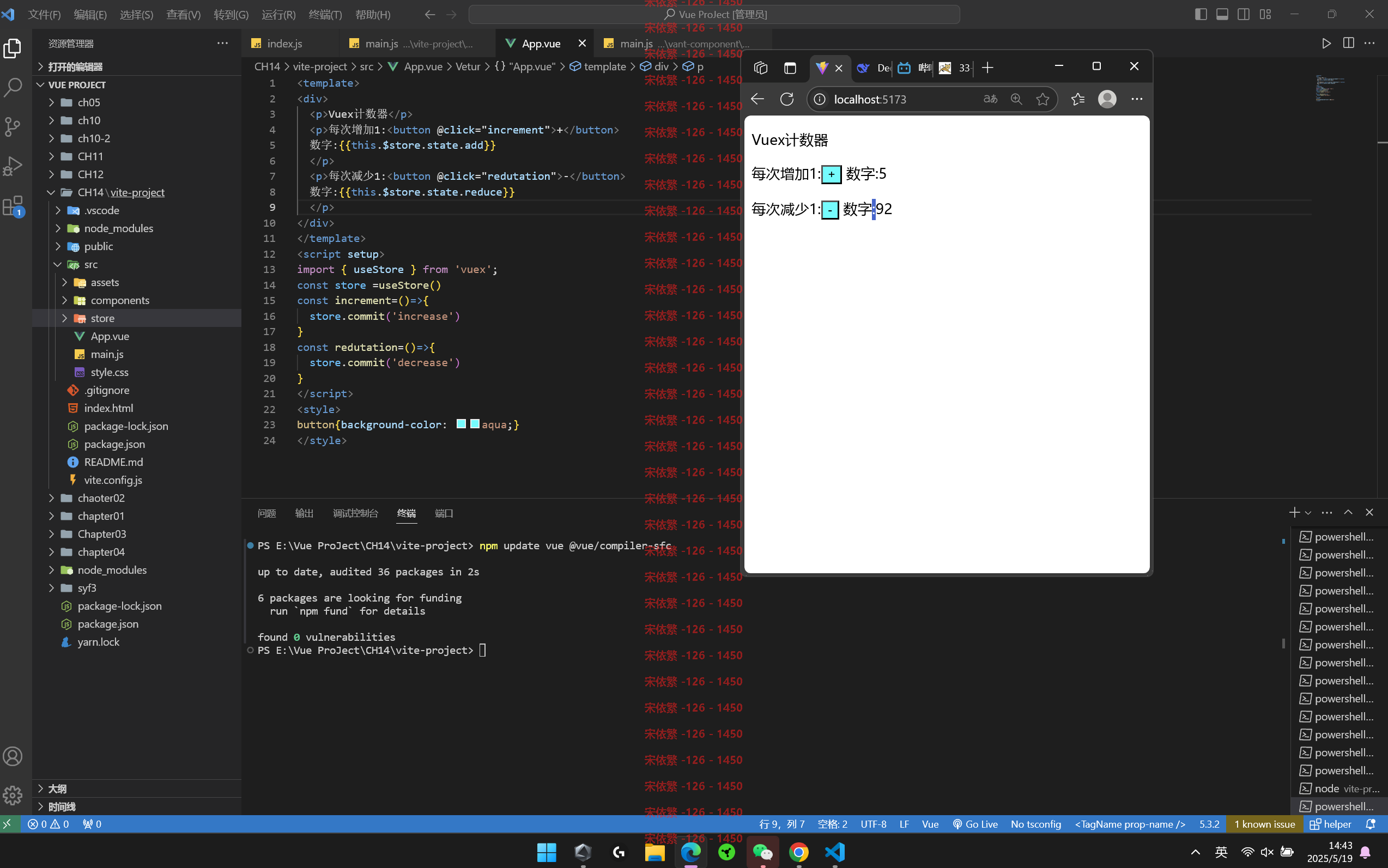
Task: Open browser favorites list icon
Action: point(1077,99)
